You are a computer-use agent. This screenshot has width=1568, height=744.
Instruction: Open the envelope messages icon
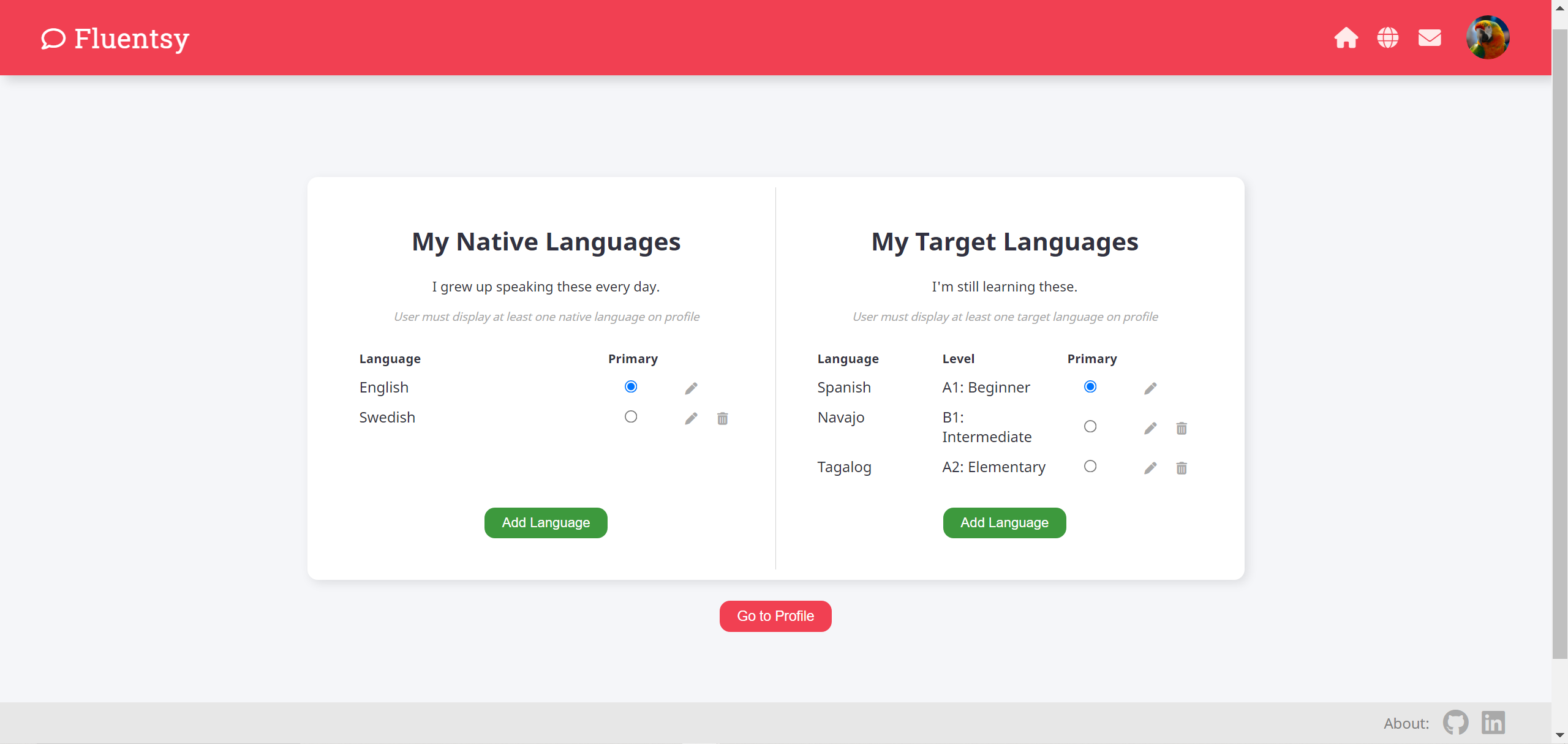(1429, 38)
